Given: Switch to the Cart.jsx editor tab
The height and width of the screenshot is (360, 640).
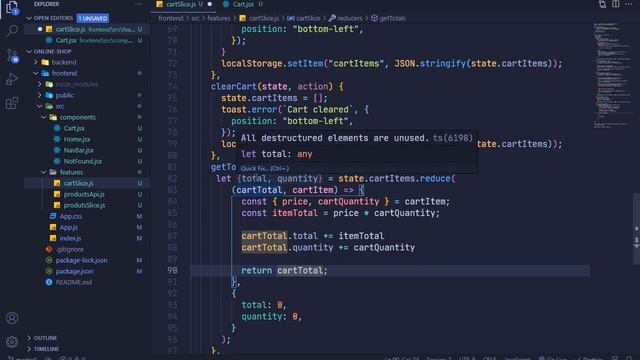Looking at the screenshot, I should 243,4.
